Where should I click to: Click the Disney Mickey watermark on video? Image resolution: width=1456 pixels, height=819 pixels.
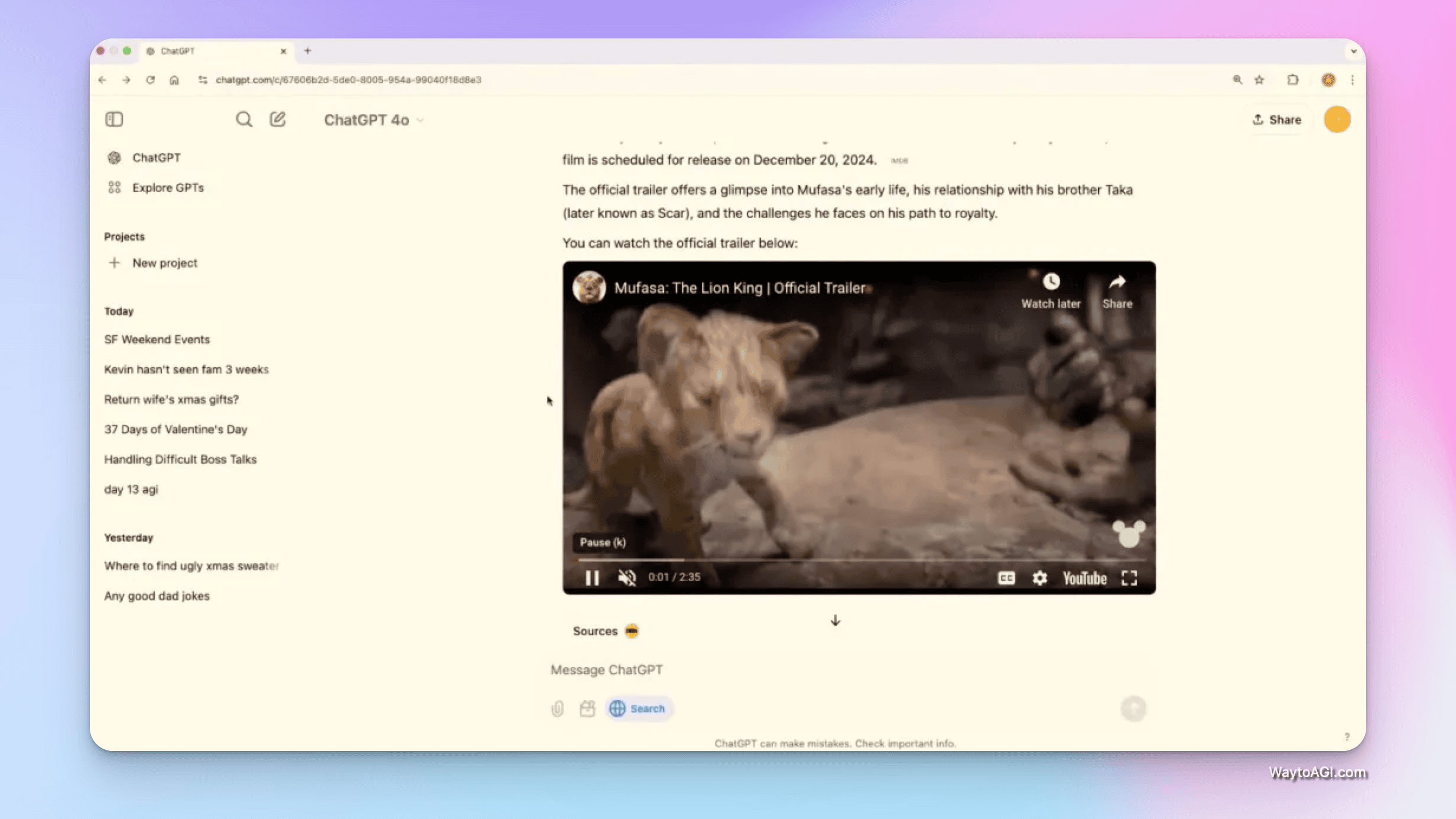[x=1129, y=534]
